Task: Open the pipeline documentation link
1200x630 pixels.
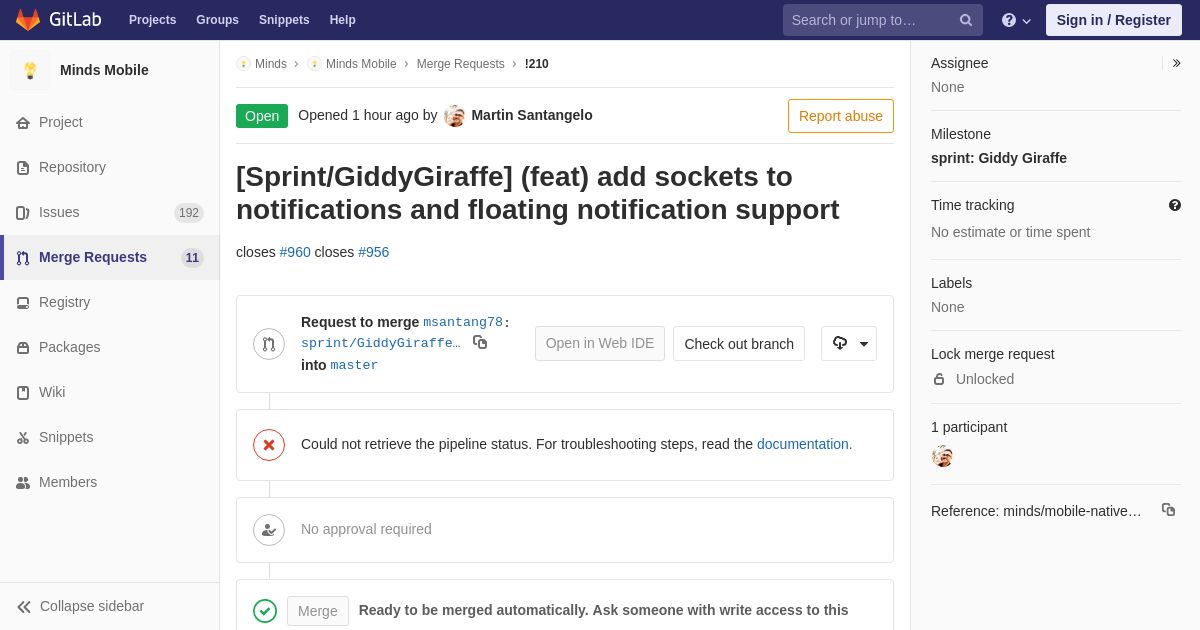Action: pos(802,444)
